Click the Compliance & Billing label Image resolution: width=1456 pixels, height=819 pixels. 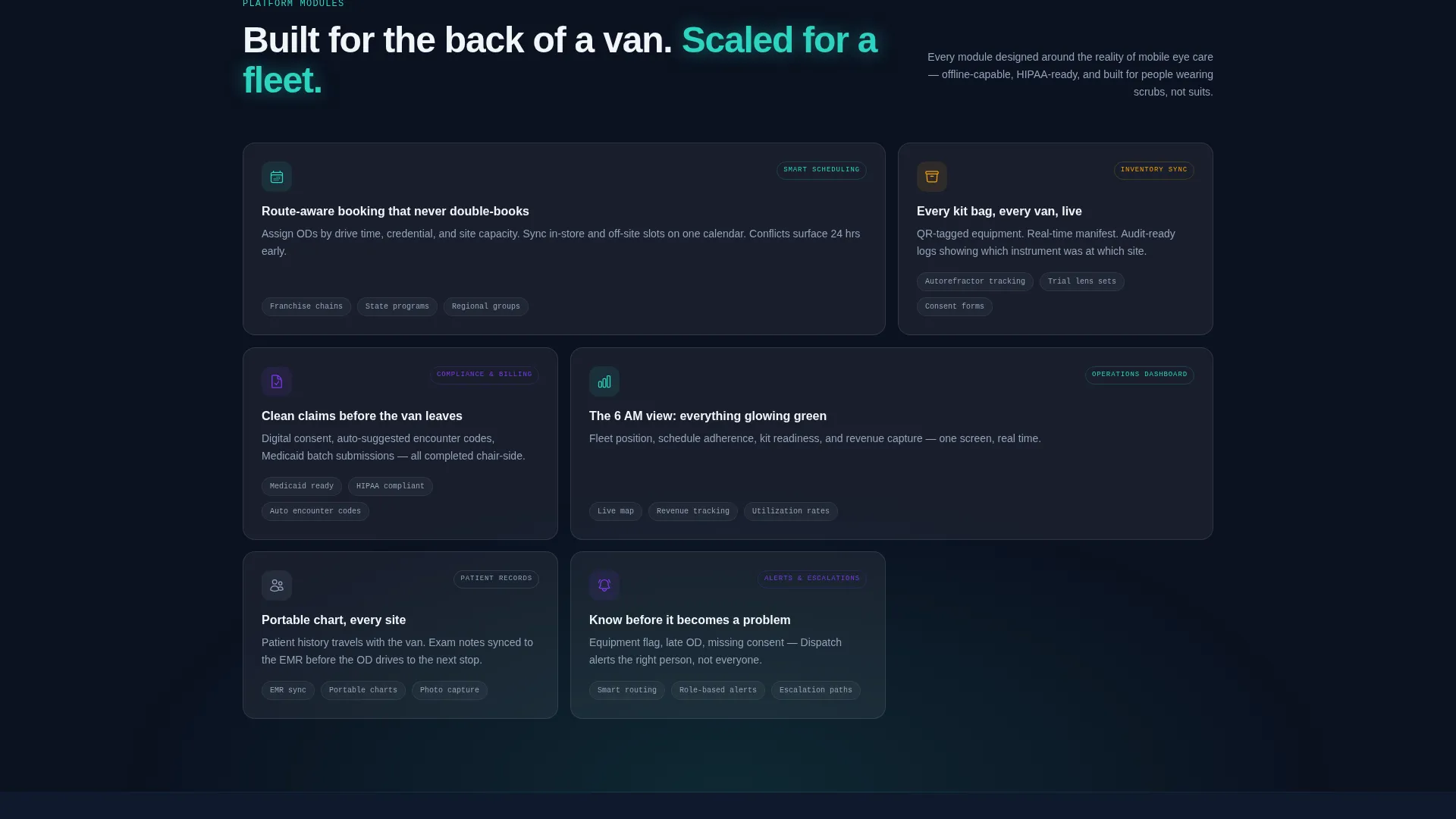point(485,375)
